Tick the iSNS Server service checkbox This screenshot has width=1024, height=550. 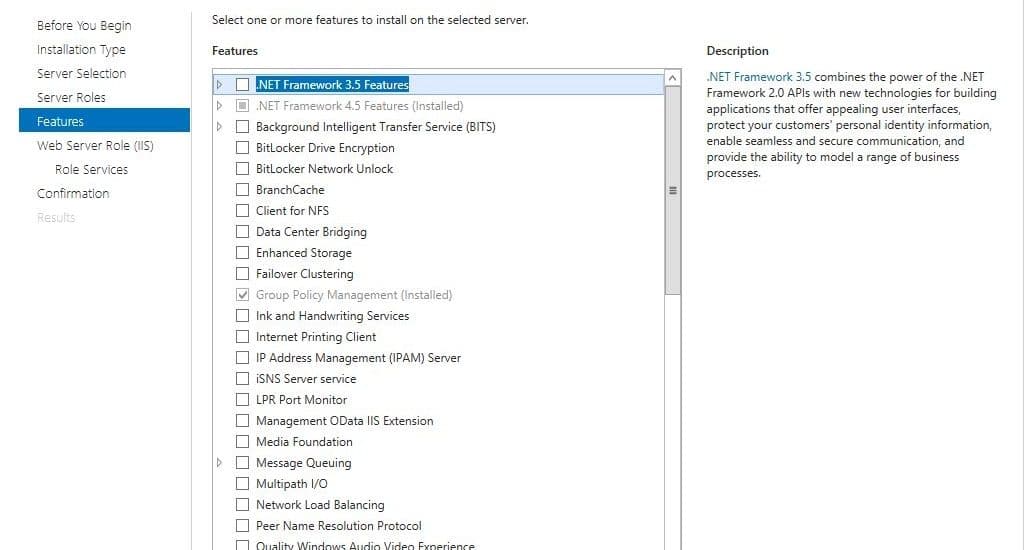242,378
